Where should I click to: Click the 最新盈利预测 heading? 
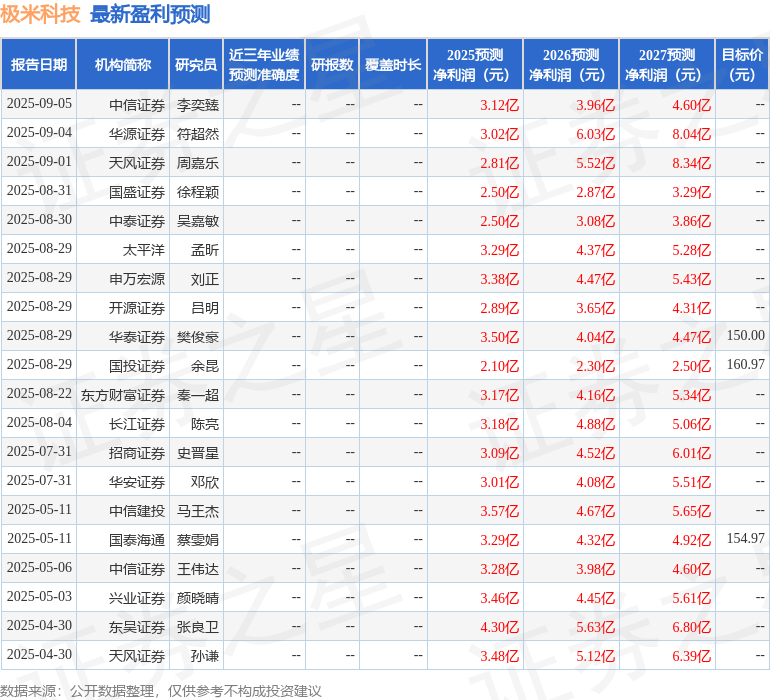(x=150, y=15)
